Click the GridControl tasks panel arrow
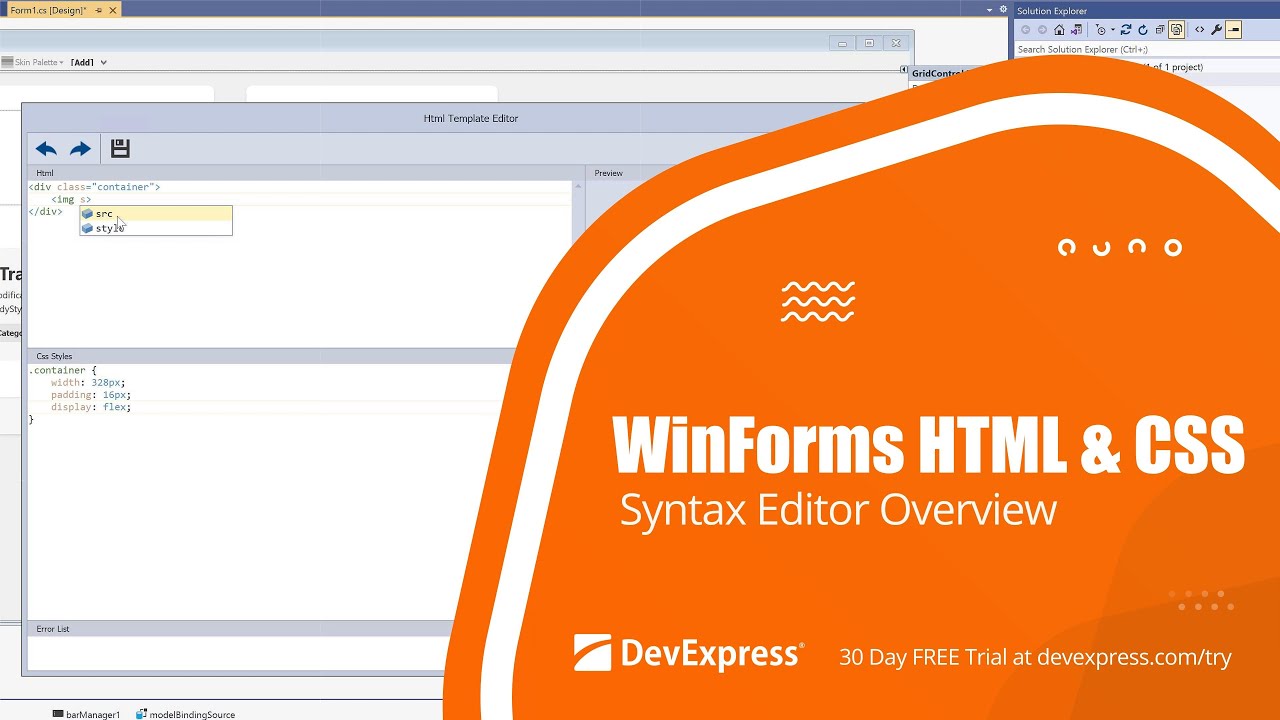The image size is (1280, 720). click(x=903, y=70)
